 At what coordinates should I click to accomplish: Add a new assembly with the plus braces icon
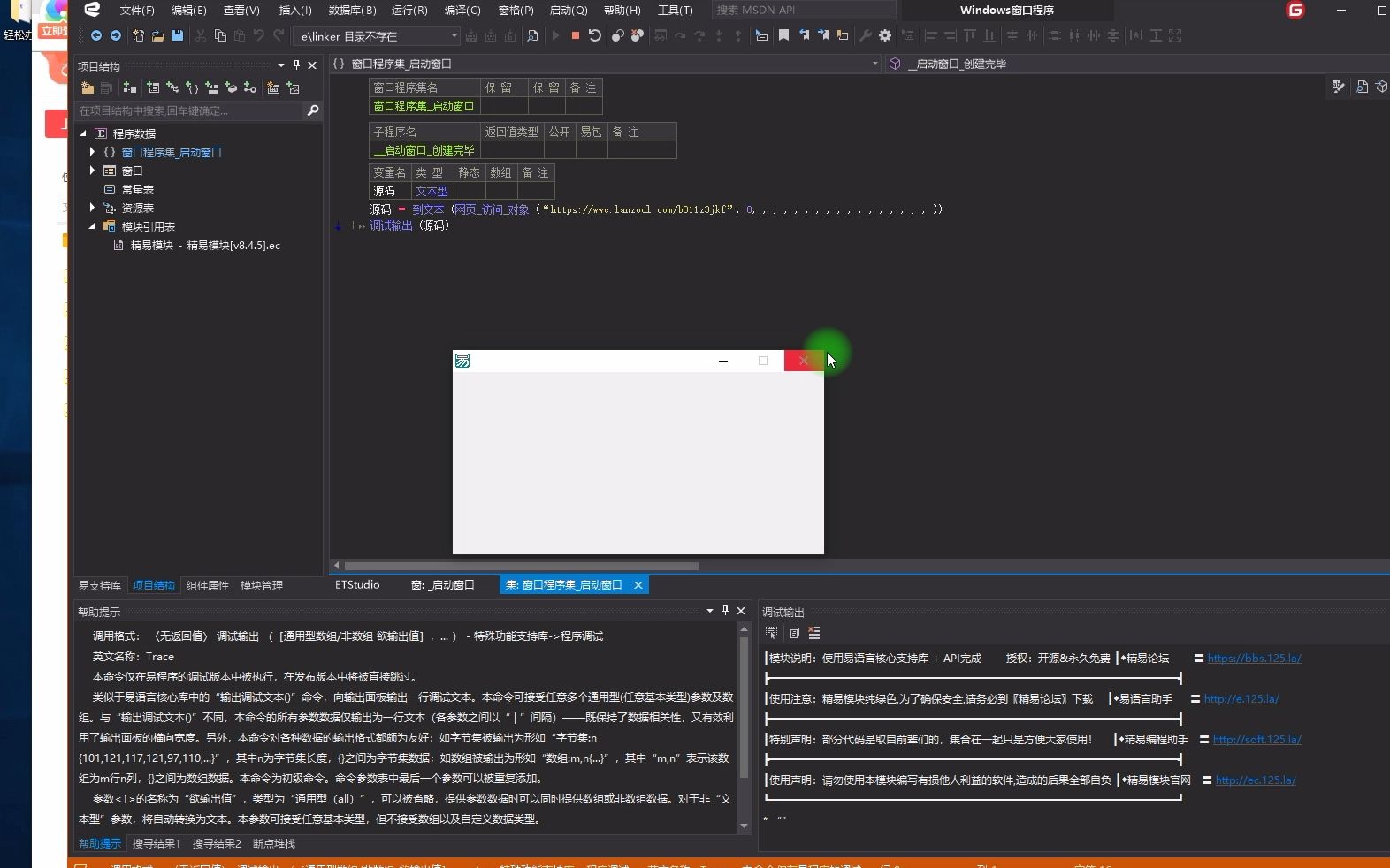click(x=191, y=88)
